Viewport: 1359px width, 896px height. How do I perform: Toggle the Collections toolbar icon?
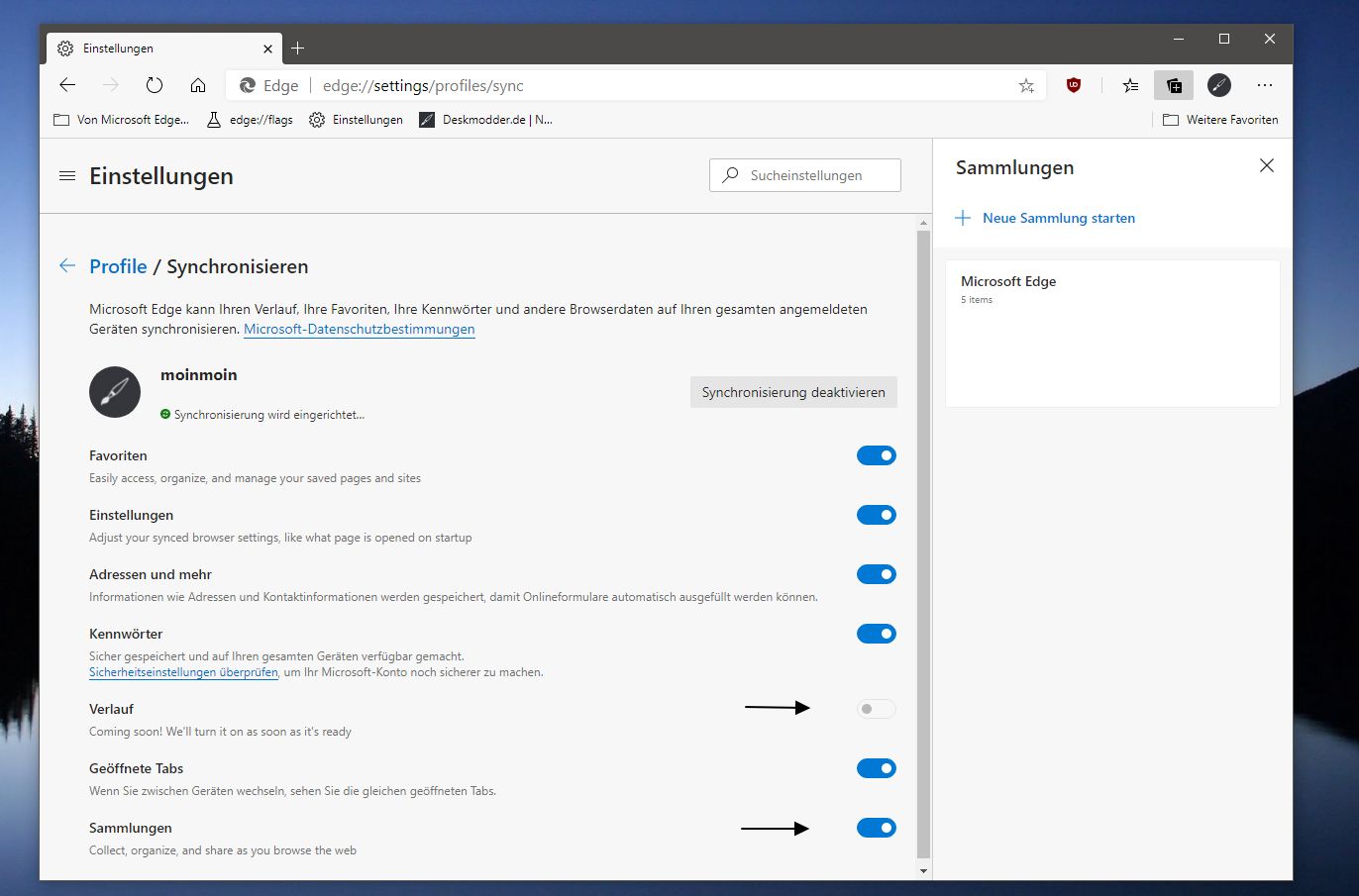point(1174,85)
